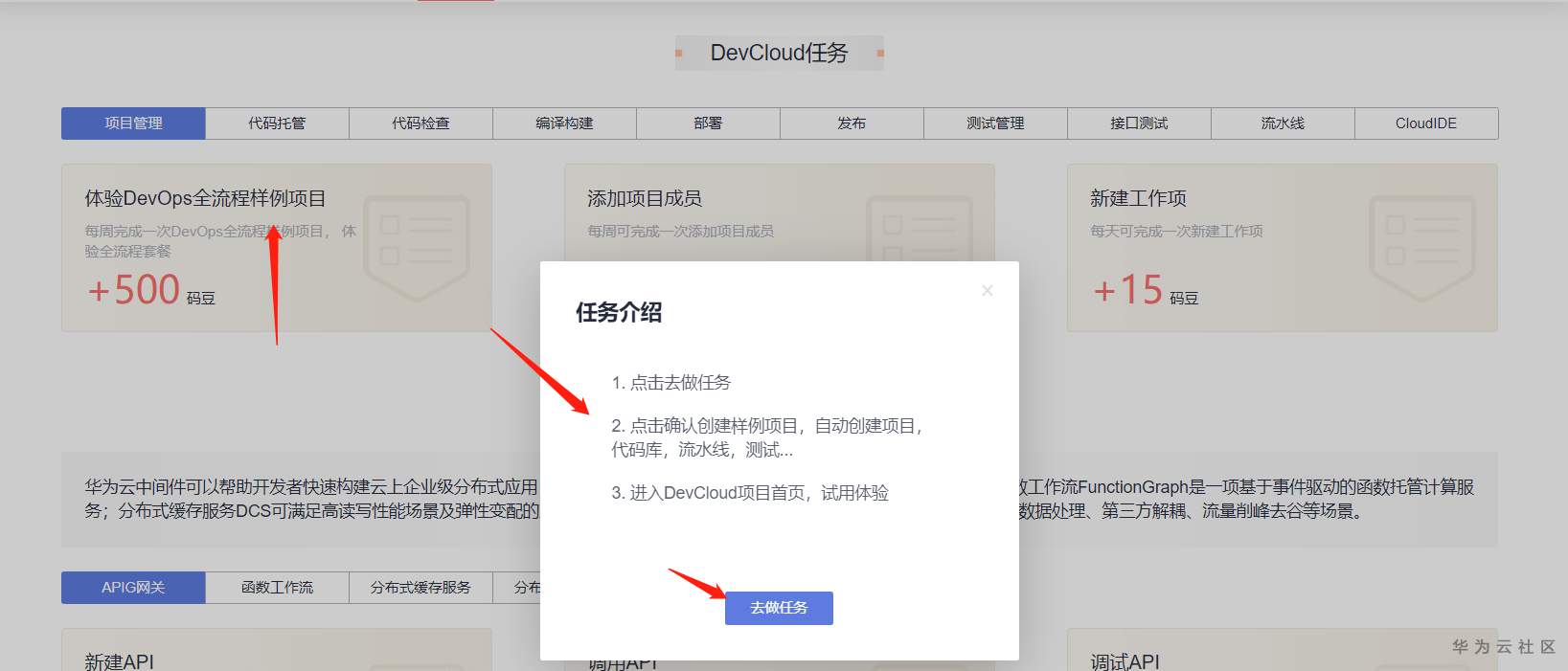Viewport: 1568px width, 671px height.
Task: Click the 去做任务 button in dialog
Action: coord(779,608)
